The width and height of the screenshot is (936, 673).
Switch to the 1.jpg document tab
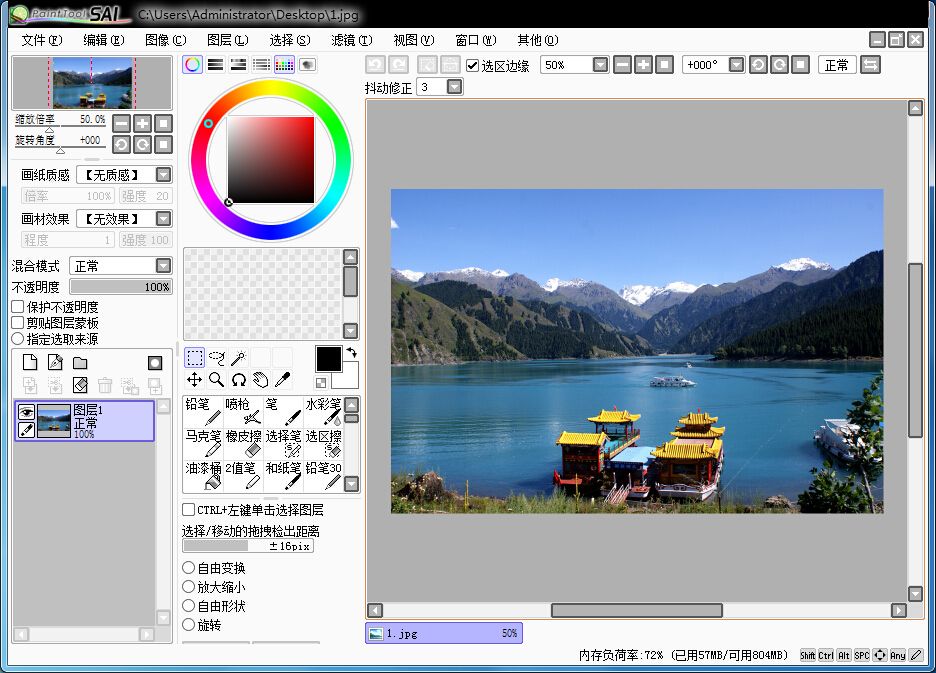pos(443,633)
